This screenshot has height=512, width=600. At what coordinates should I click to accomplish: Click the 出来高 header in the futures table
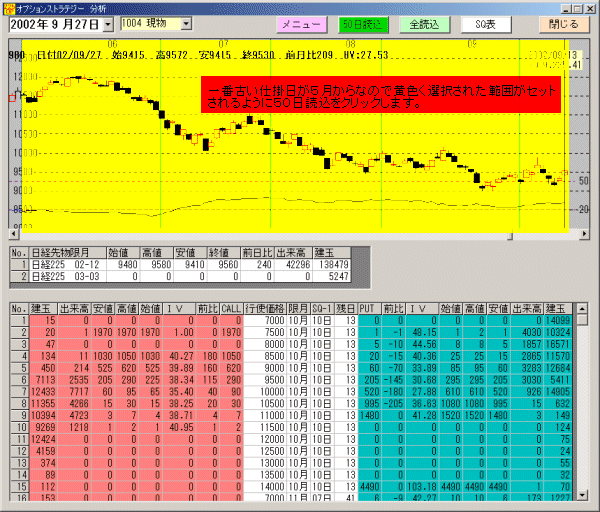click(x=293, y=253)
